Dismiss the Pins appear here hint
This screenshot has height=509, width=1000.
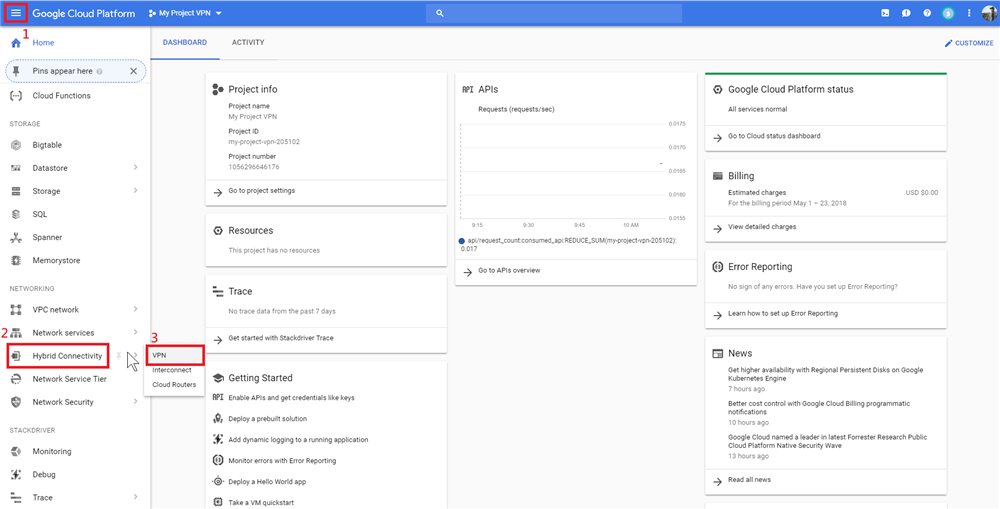pos(133,71)
